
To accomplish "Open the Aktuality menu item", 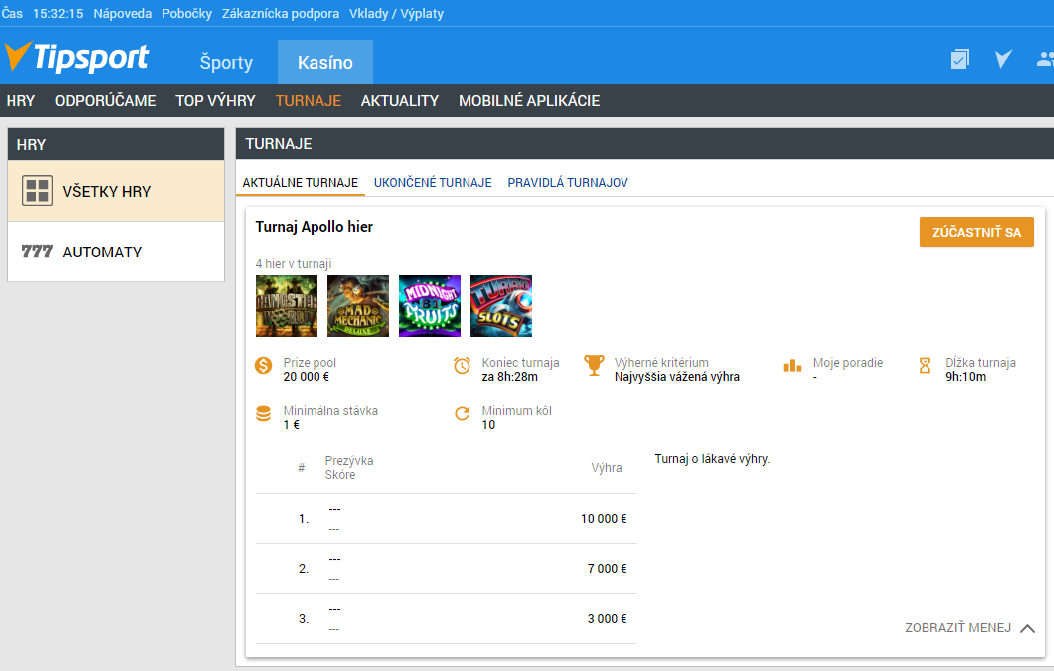I will pos(400,101).
